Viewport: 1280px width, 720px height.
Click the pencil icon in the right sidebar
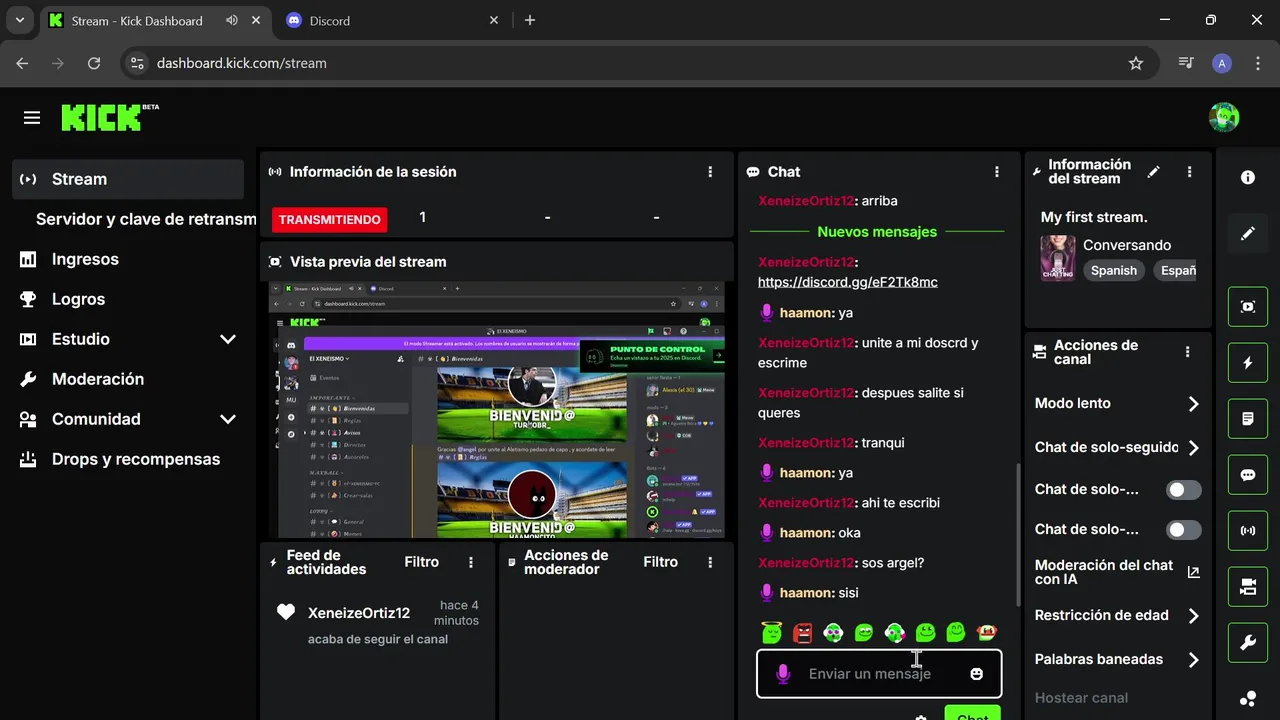pos(1248,233)
